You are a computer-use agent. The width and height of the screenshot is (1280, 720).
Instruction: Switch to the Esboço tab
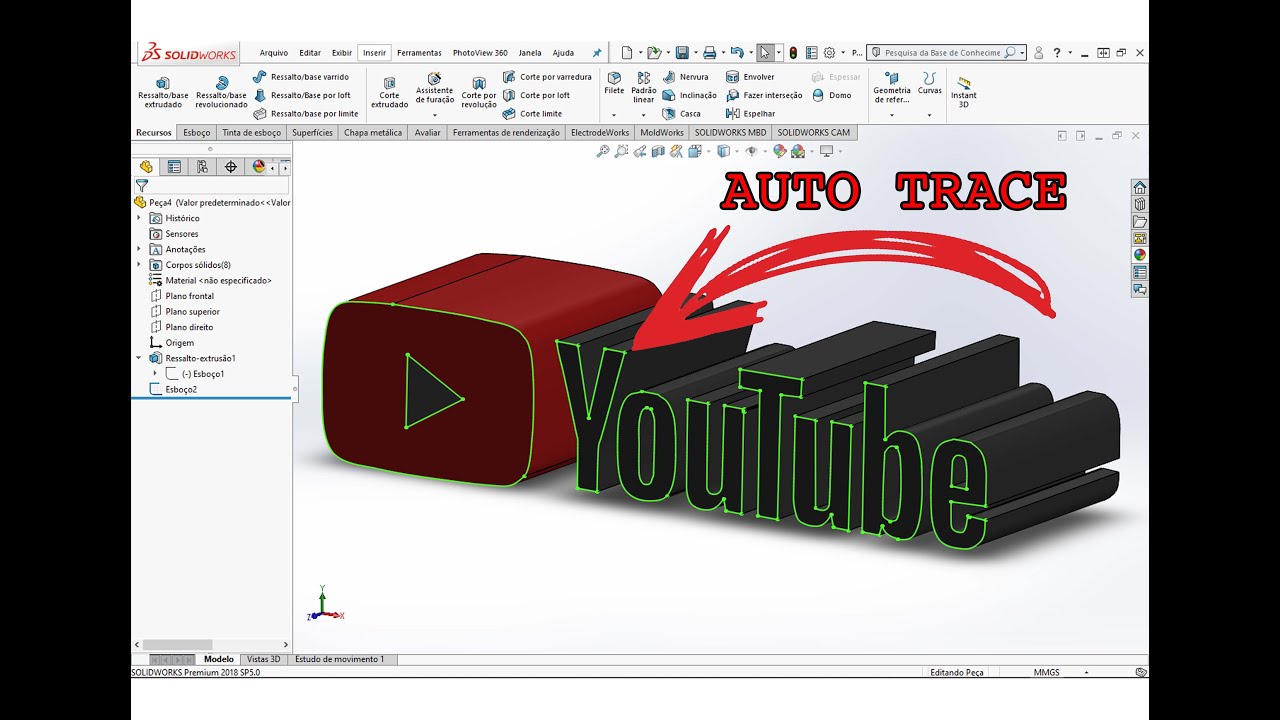pyautogui.click(x=197, y=132)
